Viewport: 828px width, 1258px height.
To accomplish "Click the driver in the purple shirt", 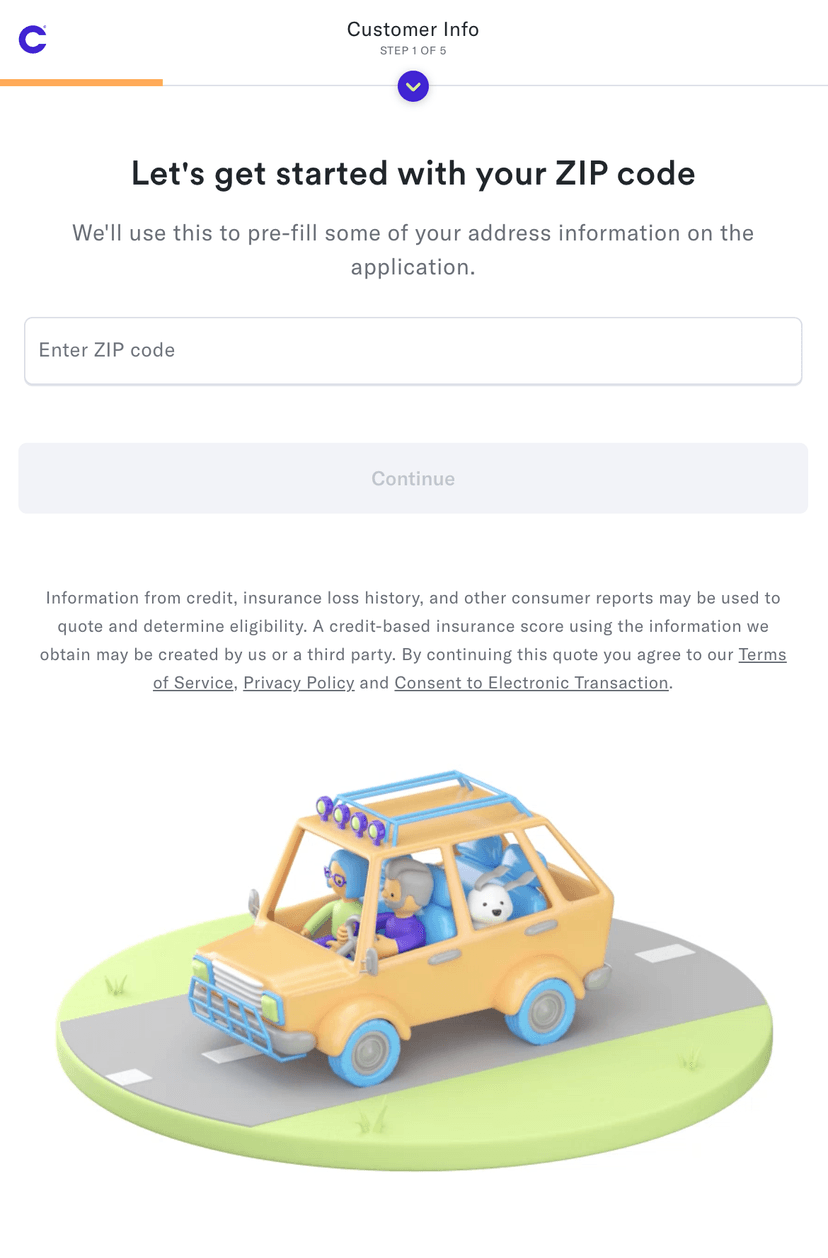I will (405, 905).
